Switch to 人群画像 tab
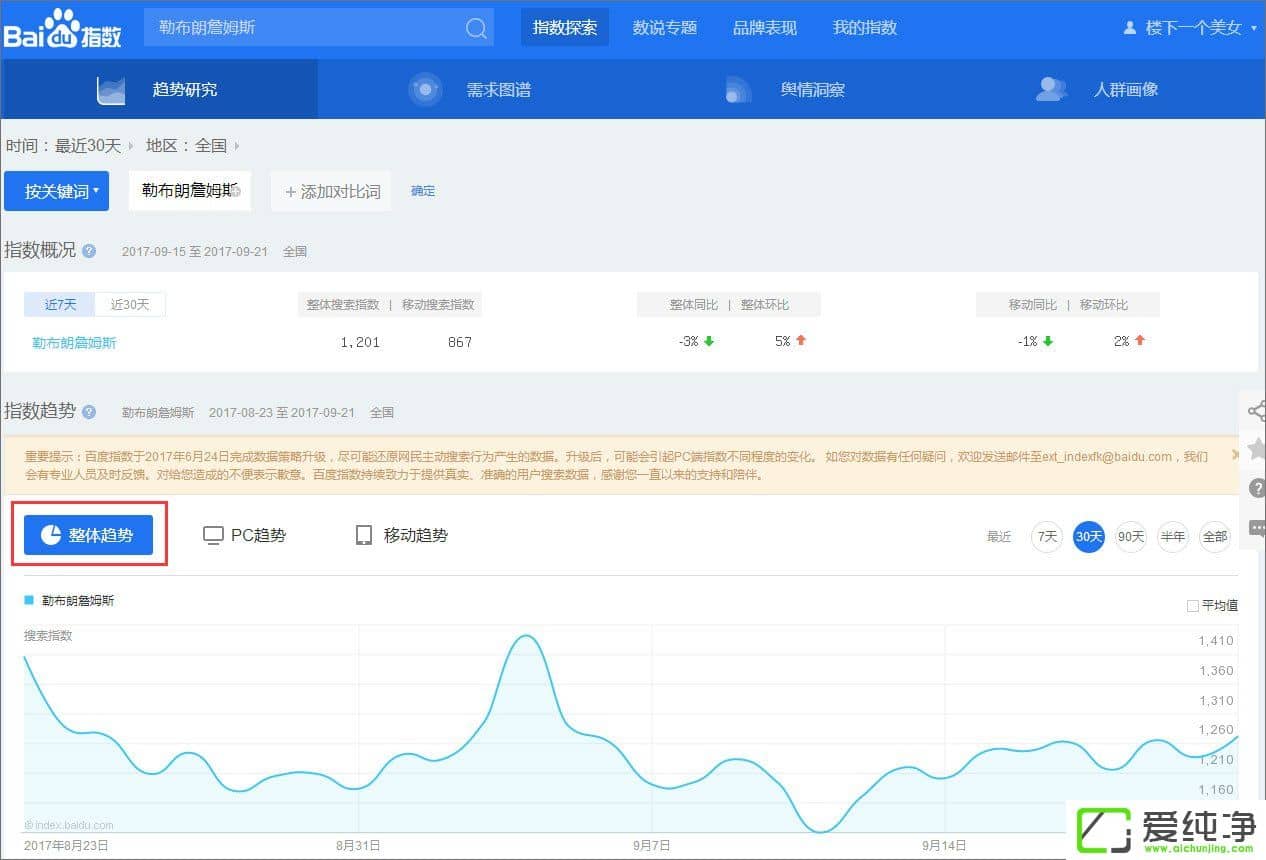 pyautogui.click(x=1102, y=90)
